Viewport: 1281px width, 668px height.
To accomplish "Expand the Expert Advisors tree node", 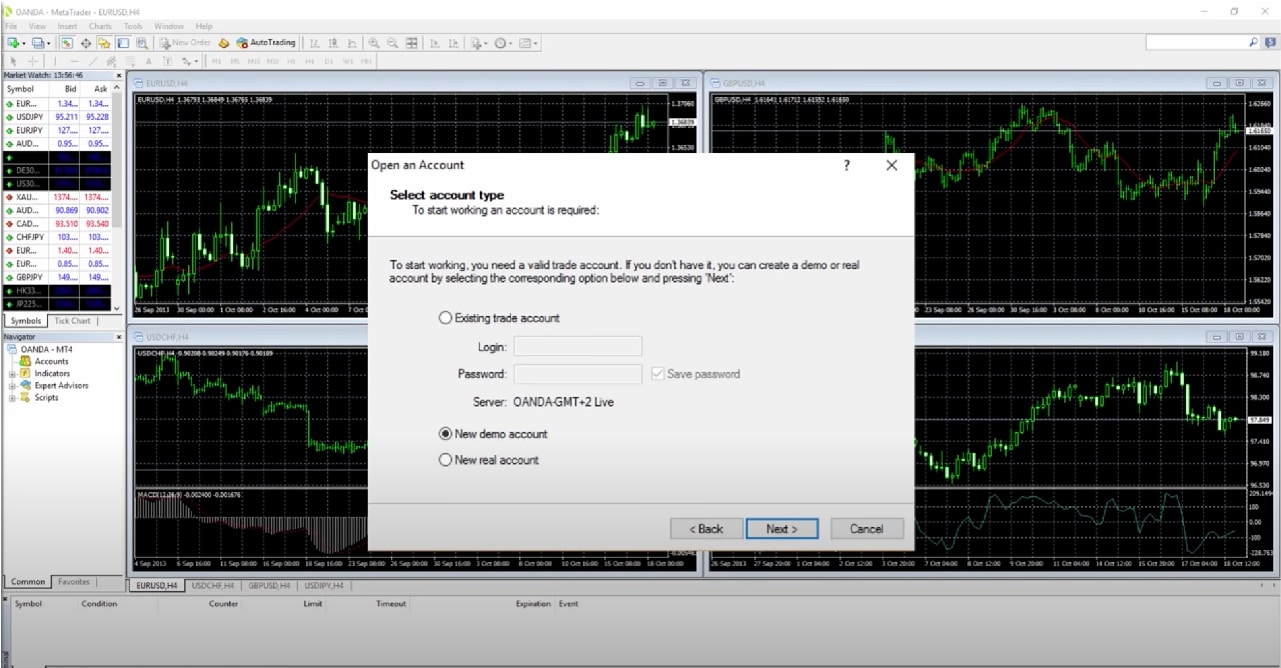I will [13, 386].
